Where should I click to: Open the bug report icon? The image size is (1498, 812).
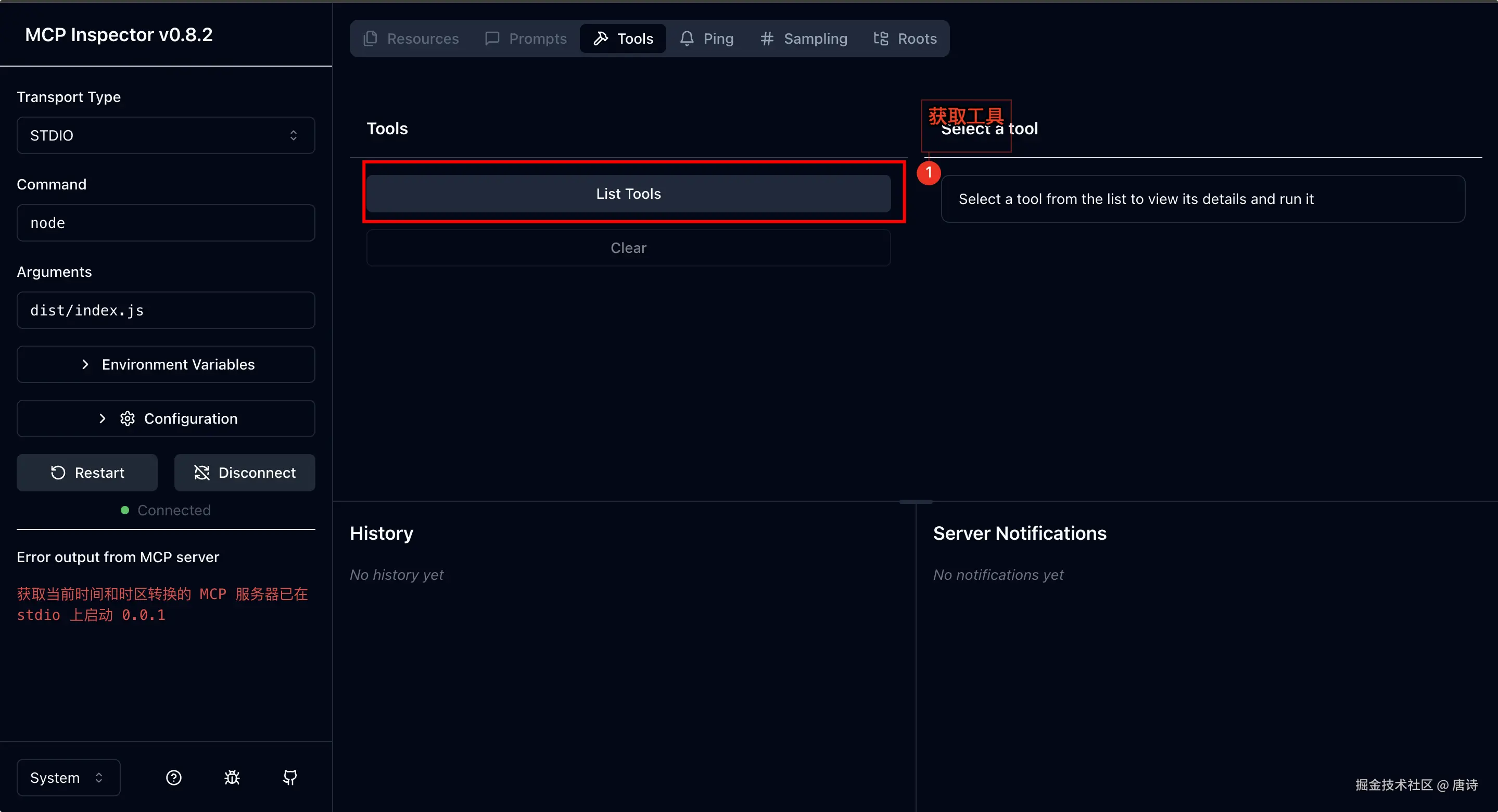pyautogui.click(x=232, y=778)
